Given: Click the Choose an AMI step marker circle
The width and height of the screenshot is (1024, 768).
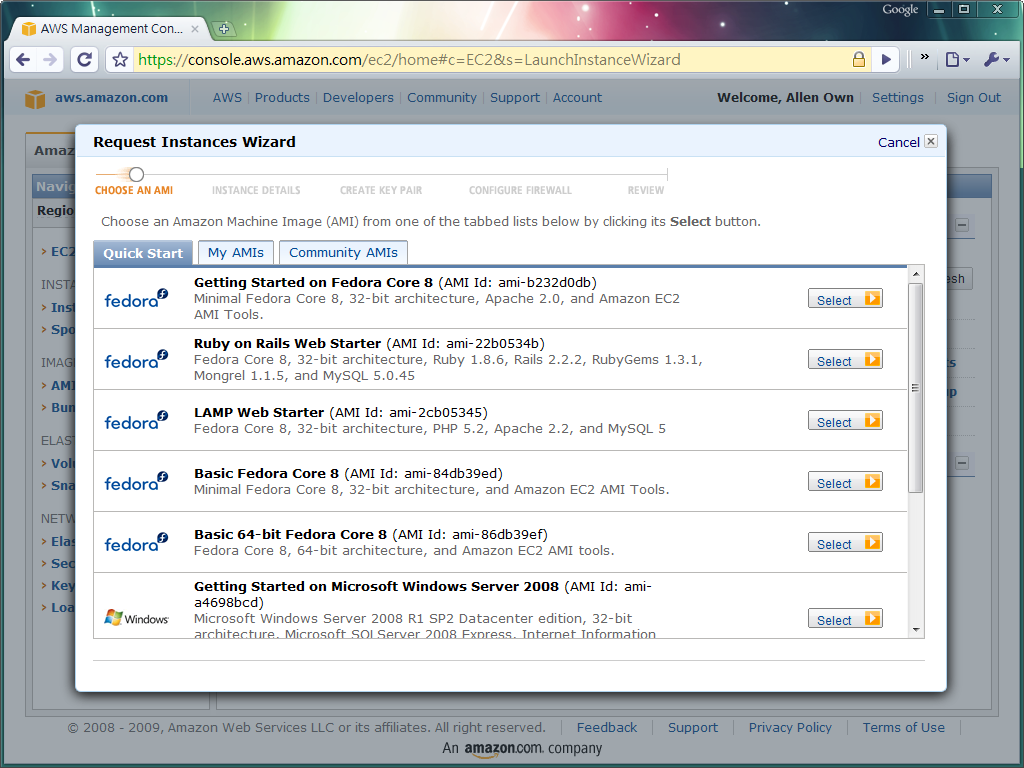Looking at the screenshot, I should (136, 174).
